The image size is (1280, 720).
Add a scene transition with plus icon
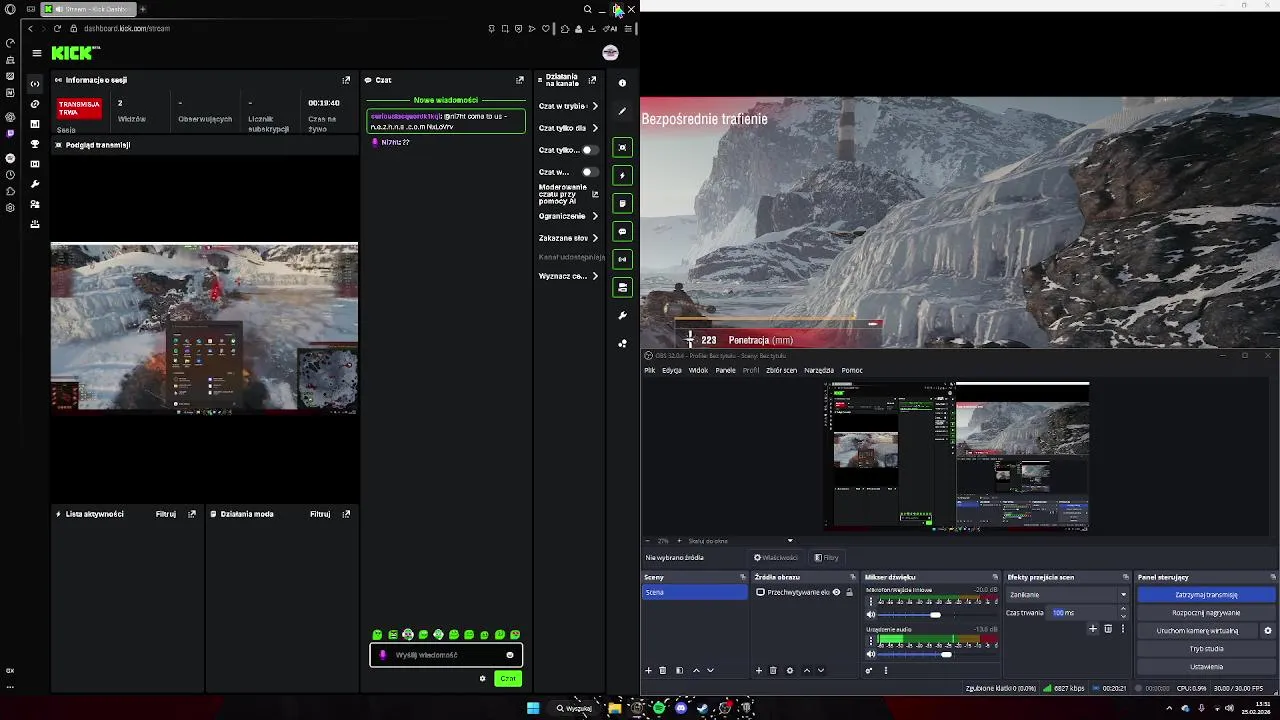(1093, 629)
